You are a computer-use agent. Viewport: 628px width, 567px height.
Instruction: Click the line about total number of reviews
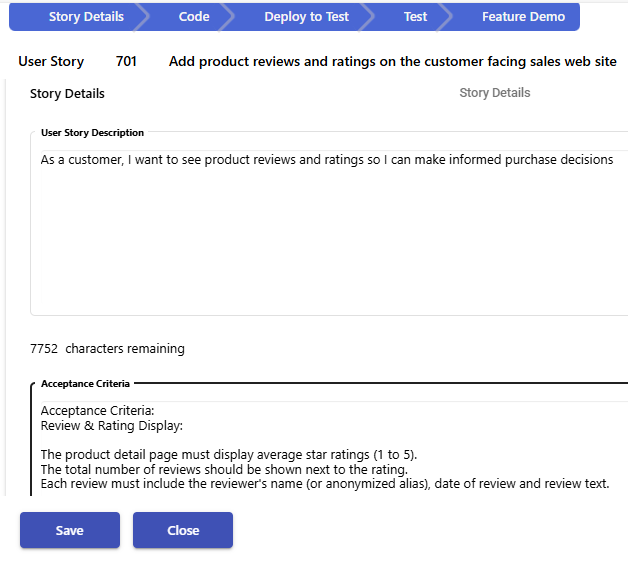pyautogui.click(x=224, y=469)
